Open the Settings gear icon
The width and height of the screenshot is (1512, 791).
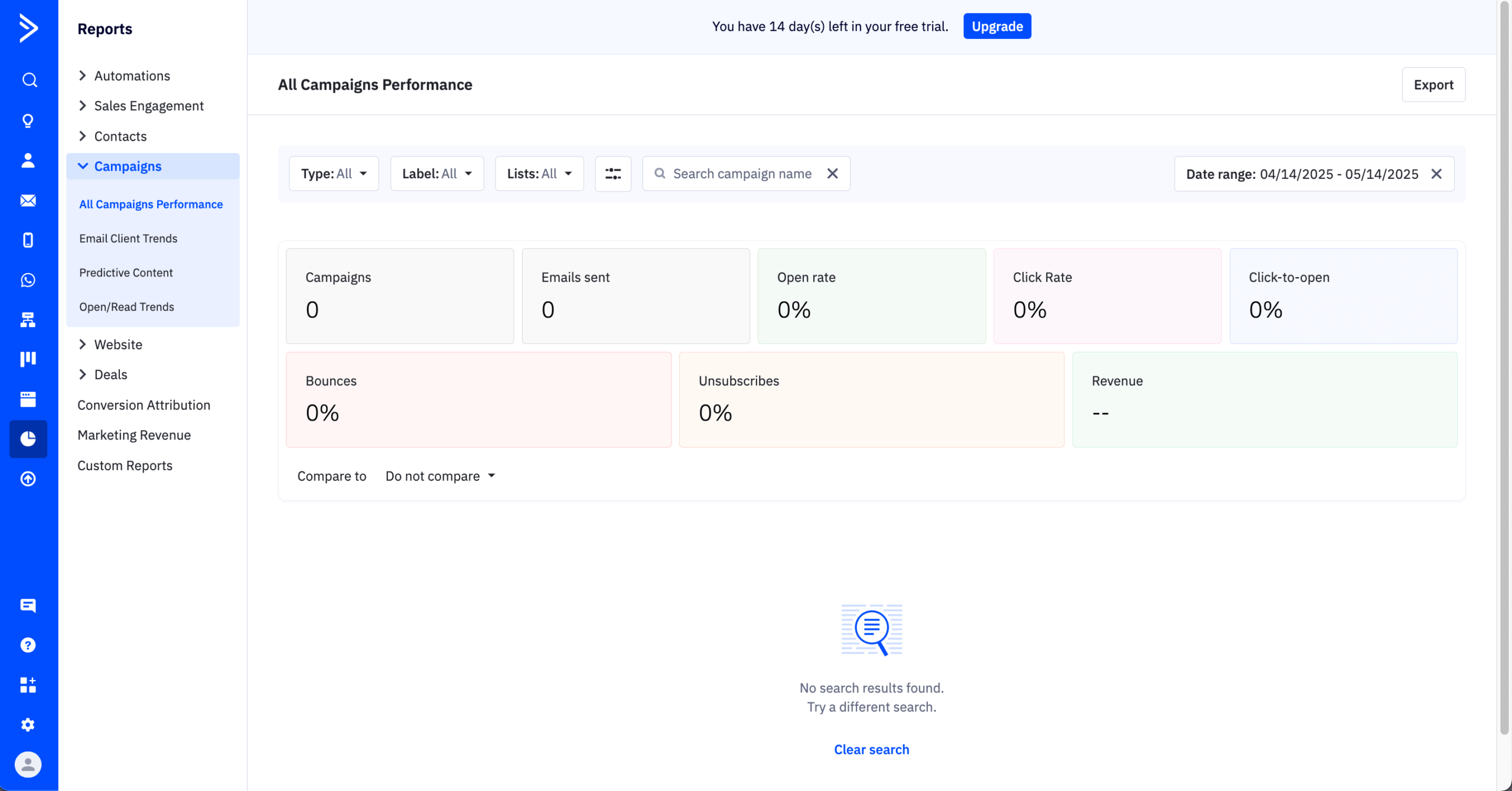(28, 725)
